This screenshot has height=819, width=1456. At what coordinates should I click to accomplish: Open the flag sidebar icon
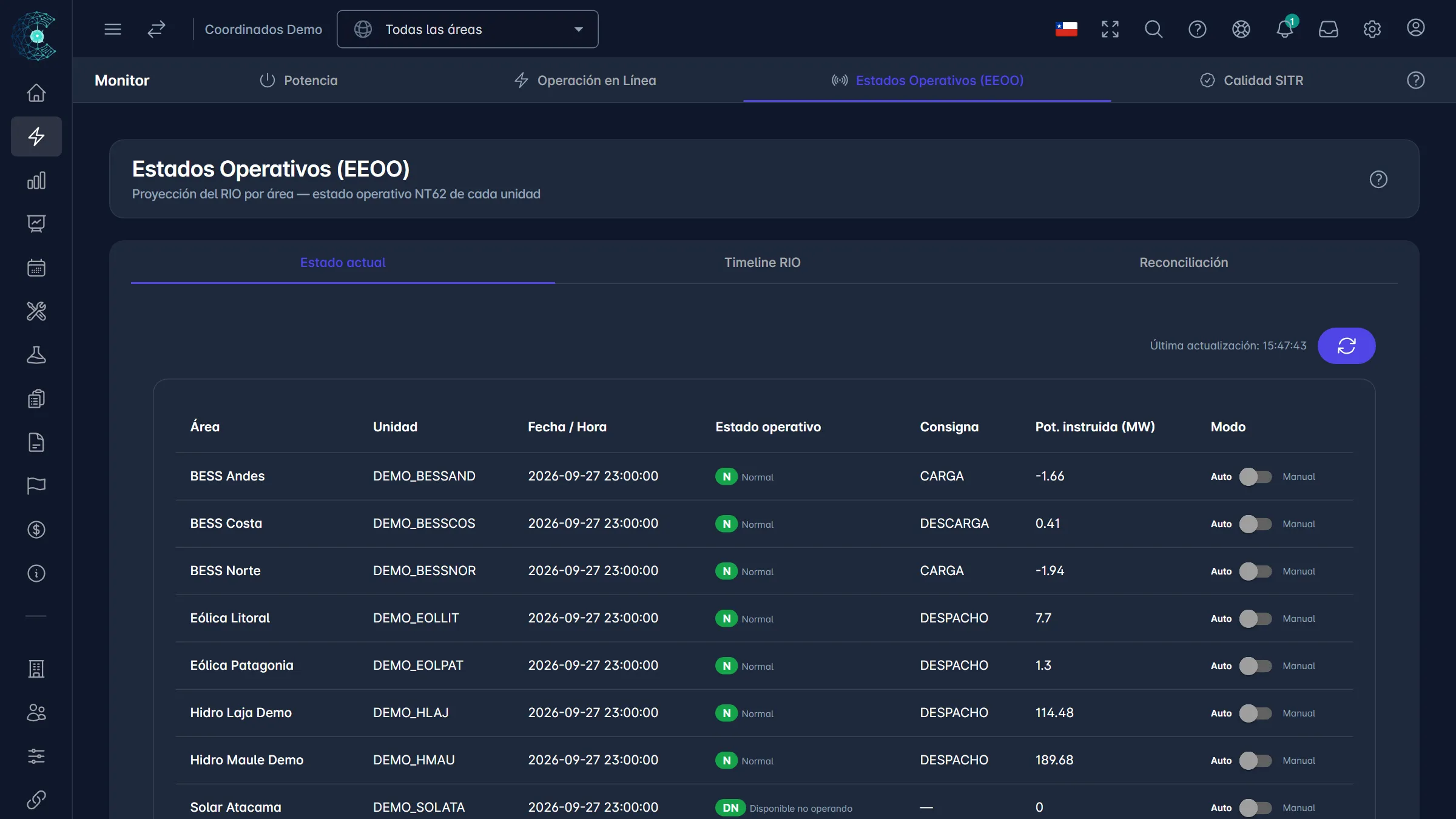36,486
